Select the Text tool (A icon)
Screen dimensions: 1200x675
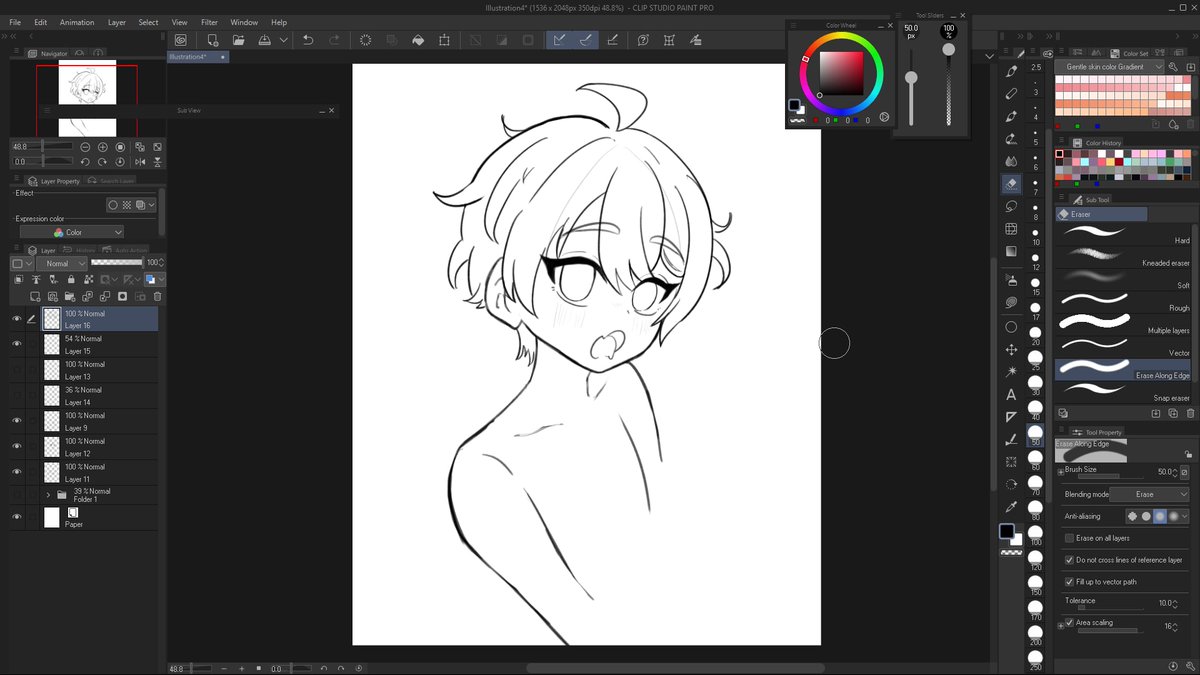pyautogui.click(x=1011, y=395)
